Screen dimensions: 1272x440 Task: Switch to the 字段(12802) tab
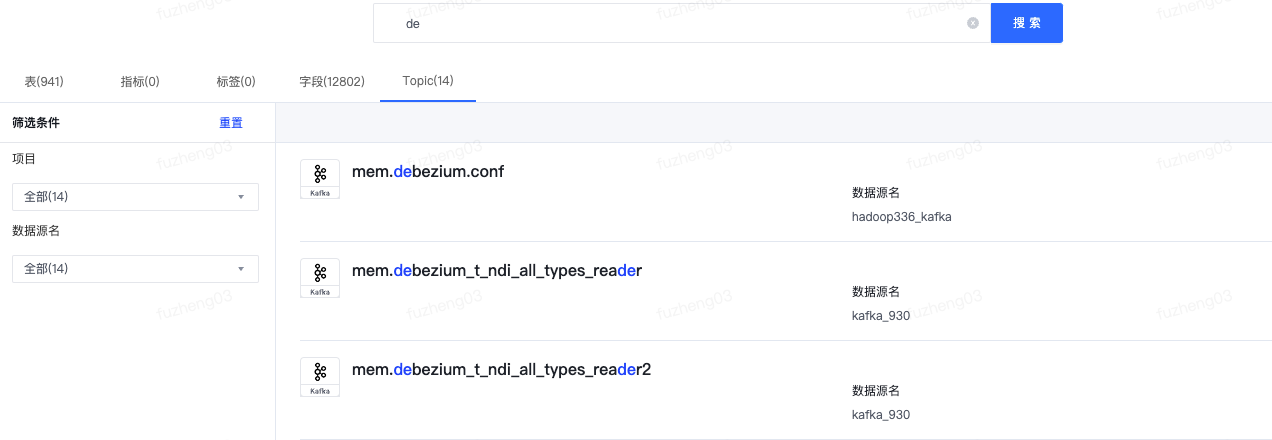[332, 81]
